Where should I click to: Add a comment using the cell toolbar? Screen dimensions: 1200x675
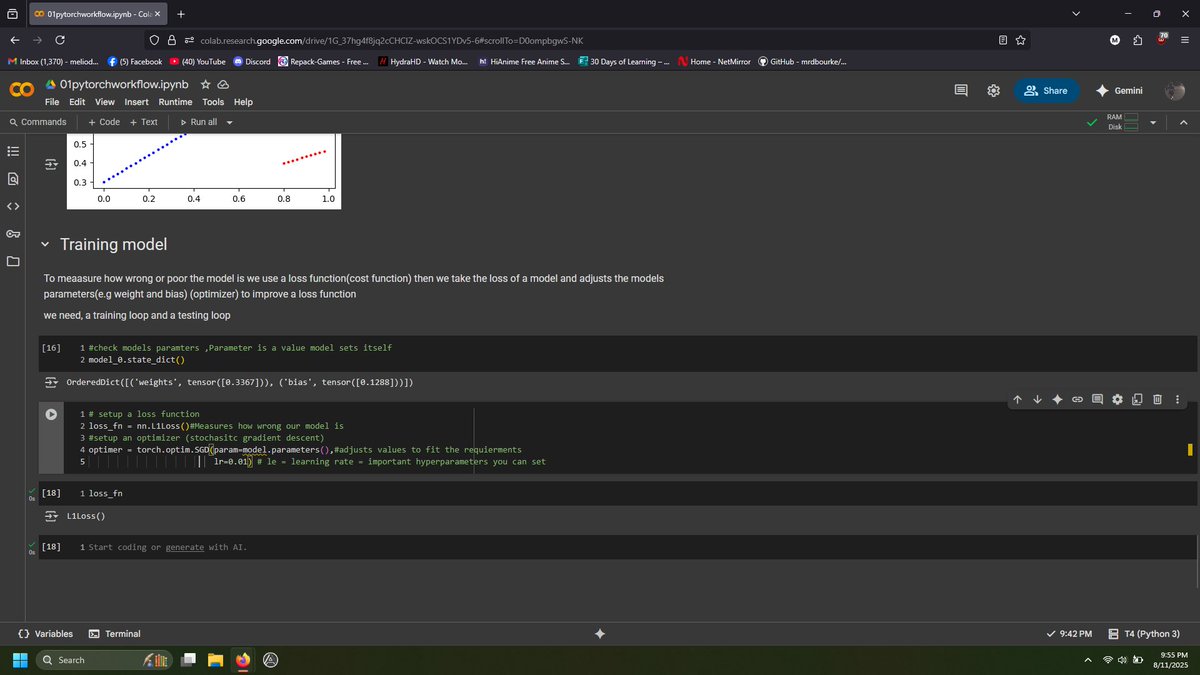[x=1097, y=400]
